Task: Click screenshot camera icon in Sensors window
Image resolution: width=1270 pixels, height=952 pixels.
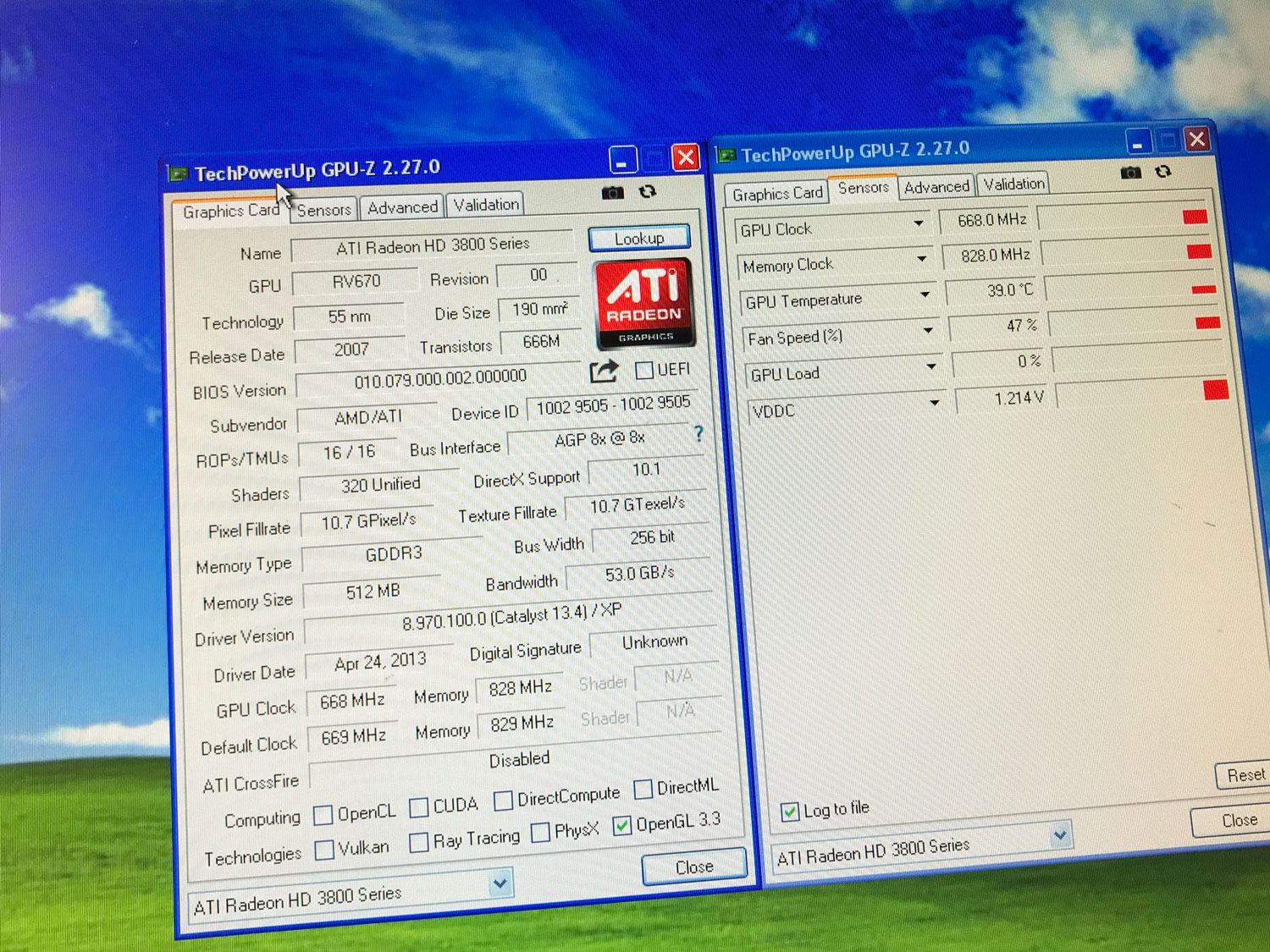Action: [1130, 173]
